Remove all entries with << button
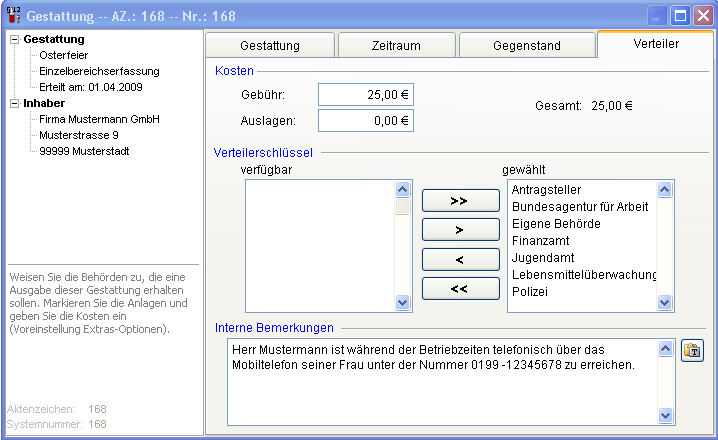 click(x=459, y=289)
